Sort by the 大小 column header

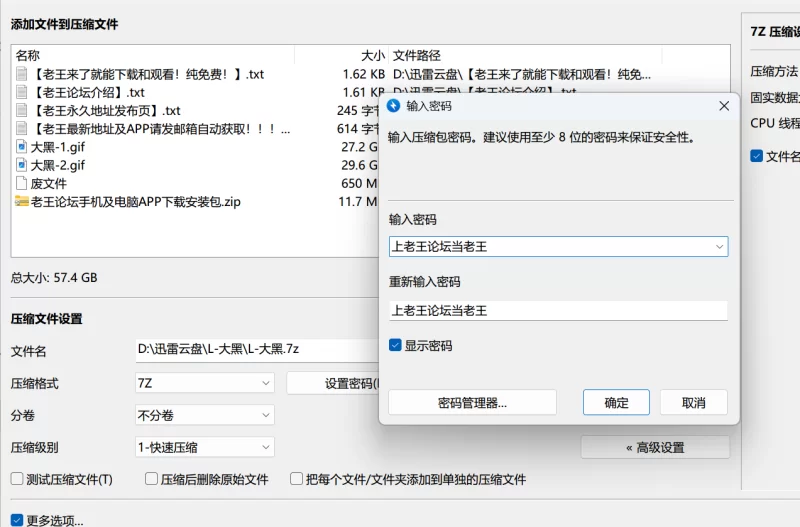coord(373,55)
